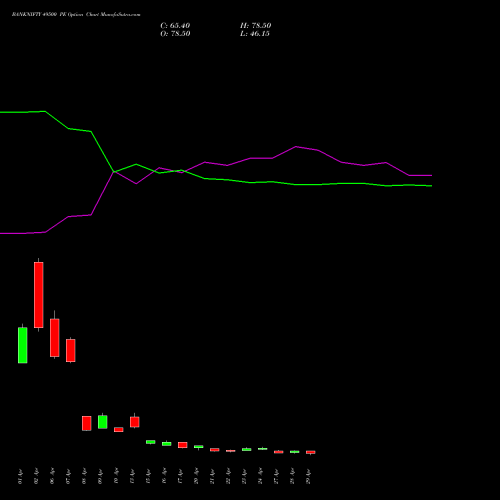
Task: Click the green candlestick for 09 Apr
Action: click(x=103, y=422)
